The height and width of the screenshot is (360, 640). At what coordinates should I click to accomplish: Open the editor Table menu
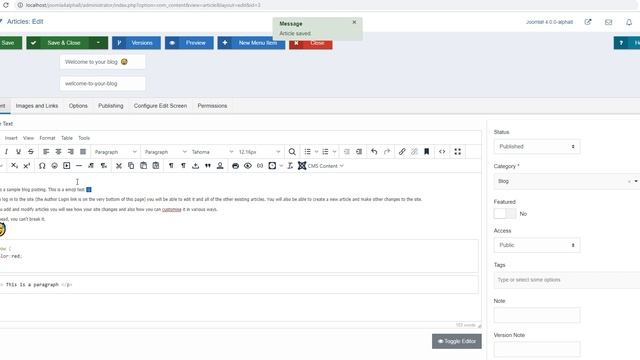[x=67, y=138]
